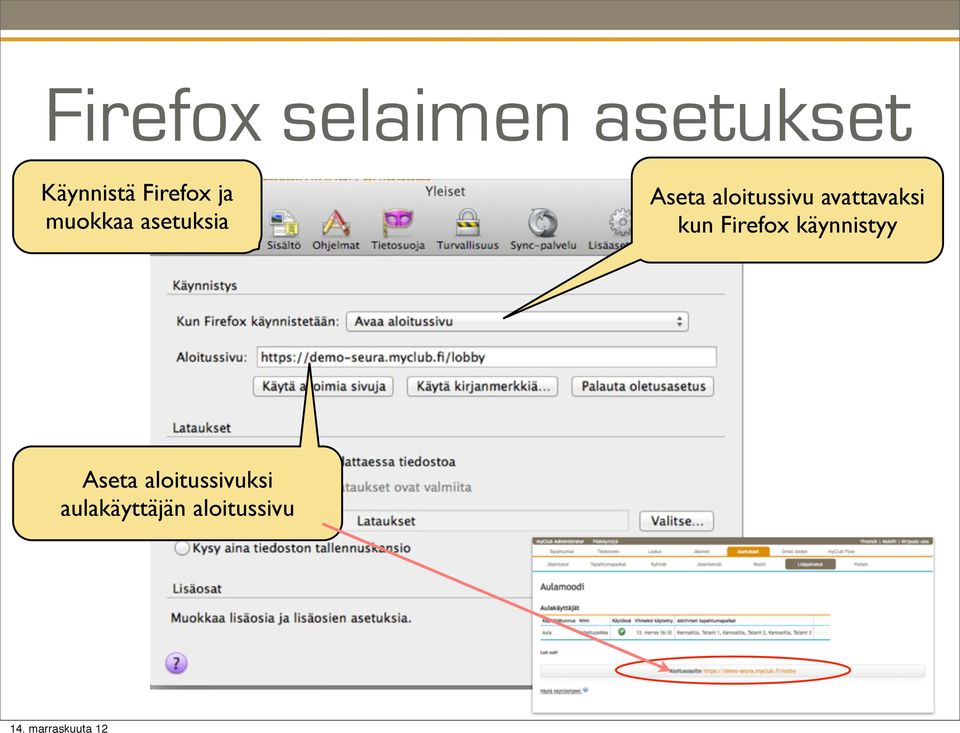960x733 pixels.
Task: Select 'Kysy aina tiedoston tallennuskansio' radio button
Action: 182,547
